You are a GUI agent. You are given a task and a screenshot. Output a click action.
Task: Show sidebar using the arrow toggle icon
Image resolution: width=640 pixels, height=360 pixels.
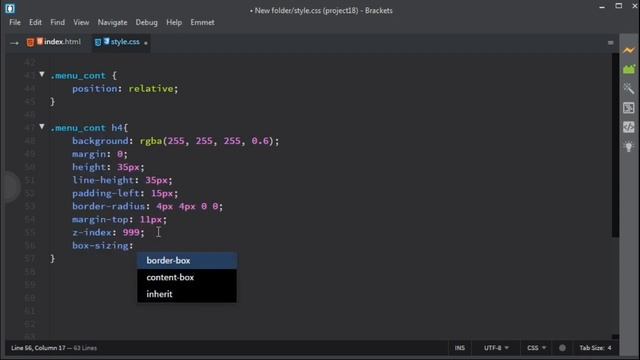14,42
